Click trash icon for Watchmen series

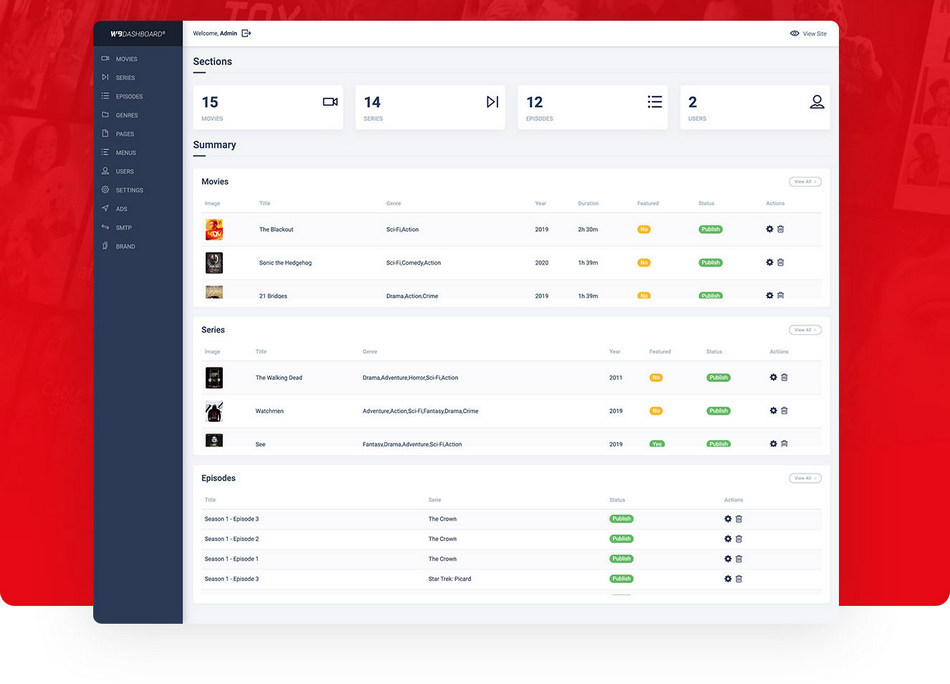click(784, 410)
